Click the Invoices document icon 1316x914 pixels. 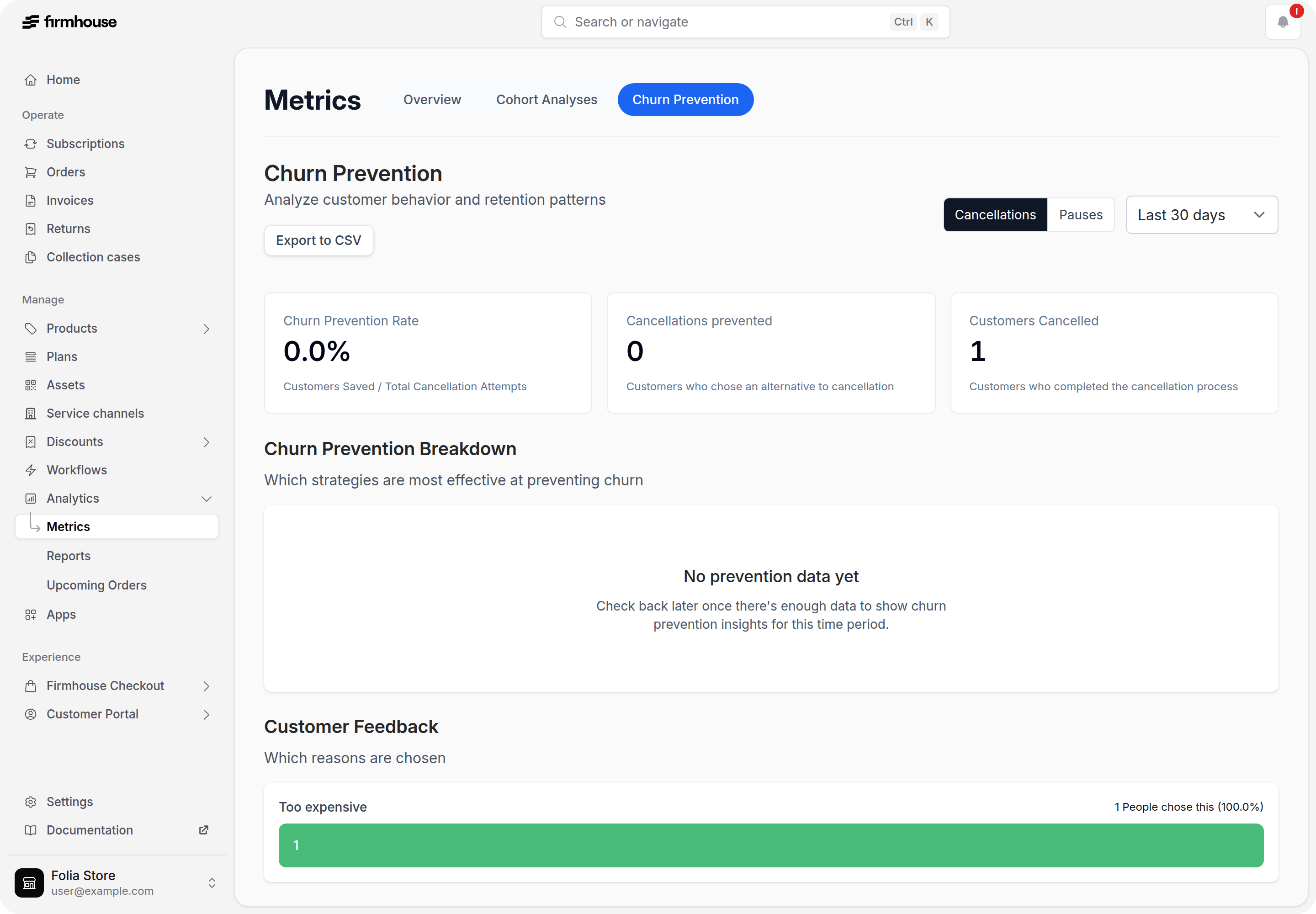(31, 201)
